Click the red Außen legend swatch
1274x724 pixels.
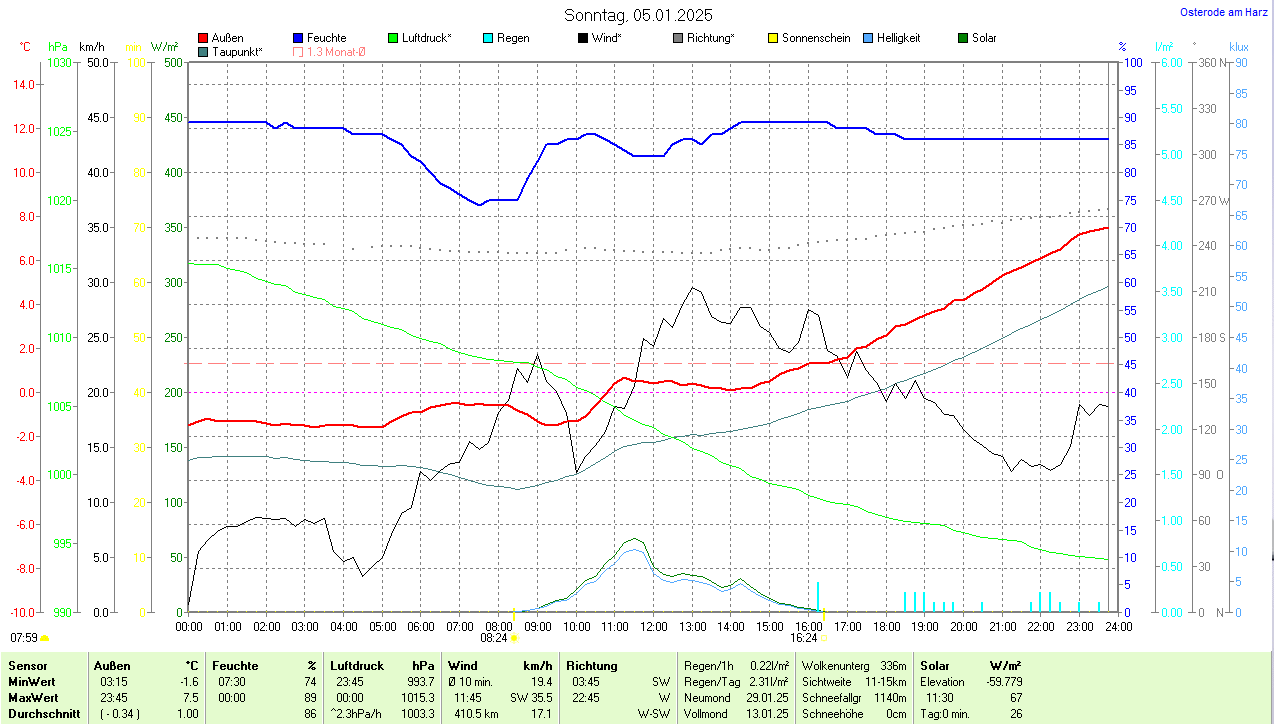(204, 38)
